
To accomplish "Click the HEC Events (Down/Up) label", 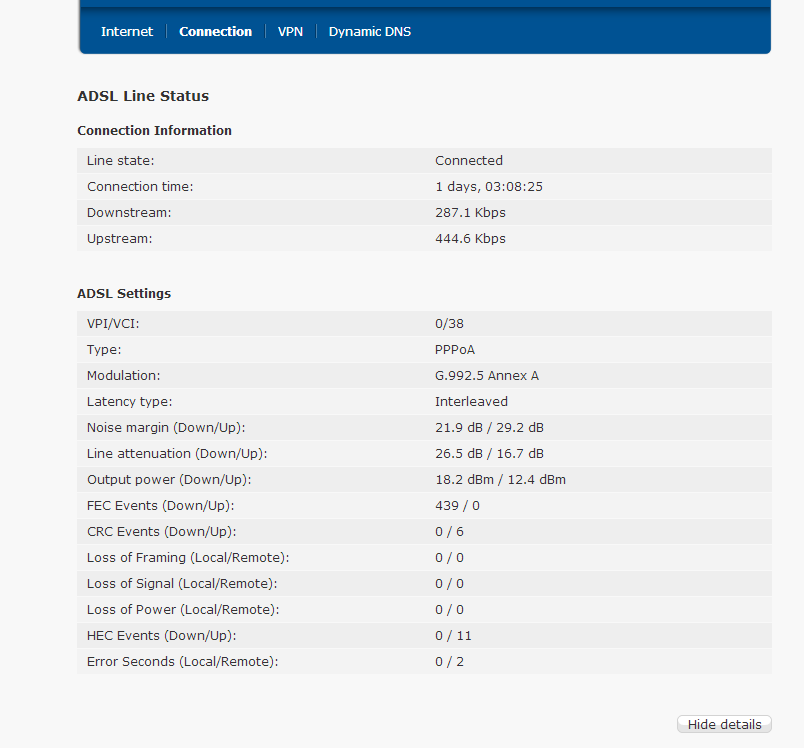I will tap(162, 636).
